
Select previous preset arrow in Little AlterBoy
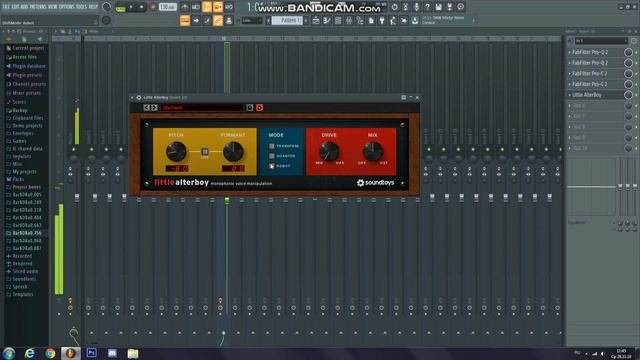click(146, 108)
